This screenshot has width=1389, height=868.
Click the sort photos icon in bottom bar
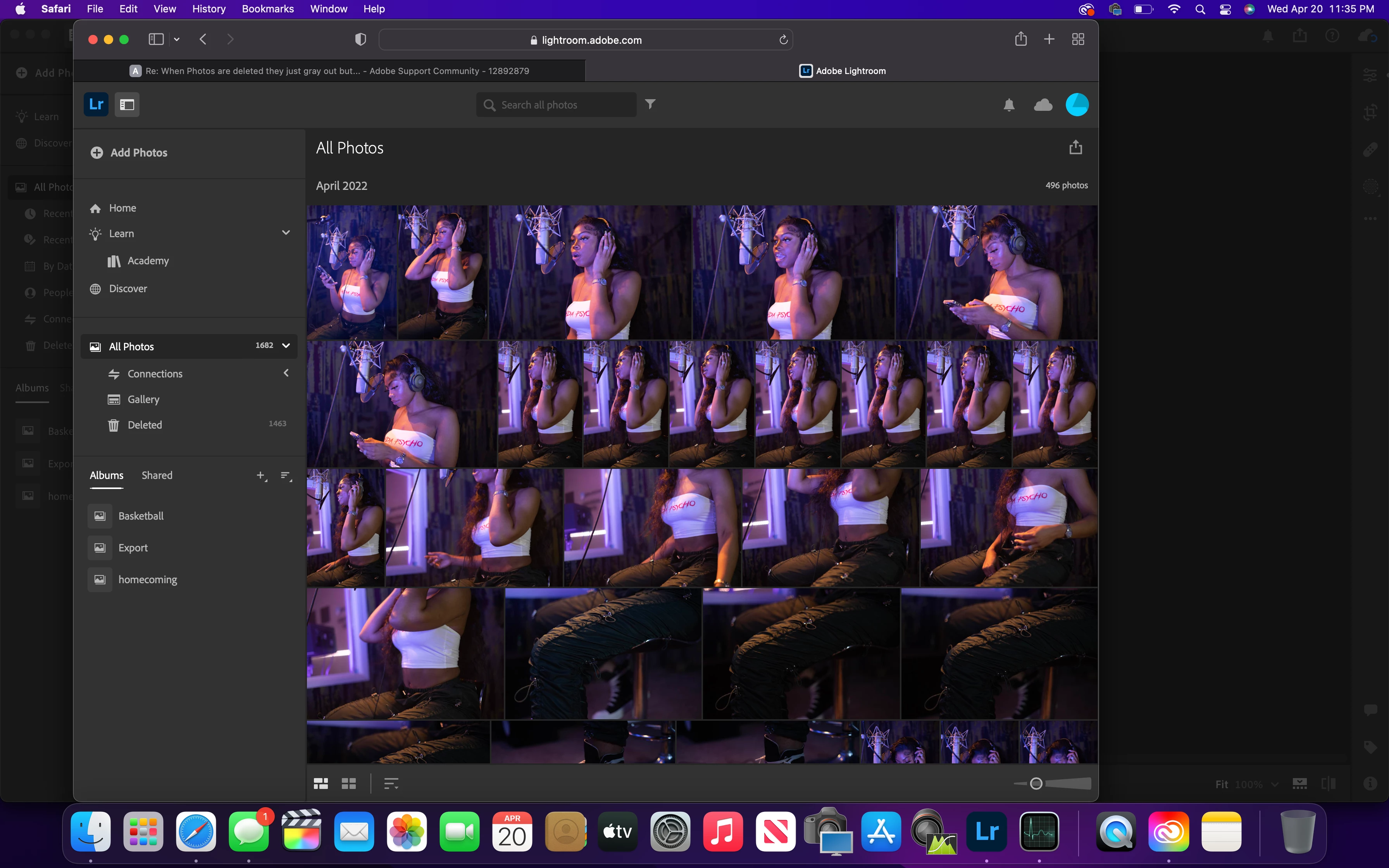pos(391,784)
